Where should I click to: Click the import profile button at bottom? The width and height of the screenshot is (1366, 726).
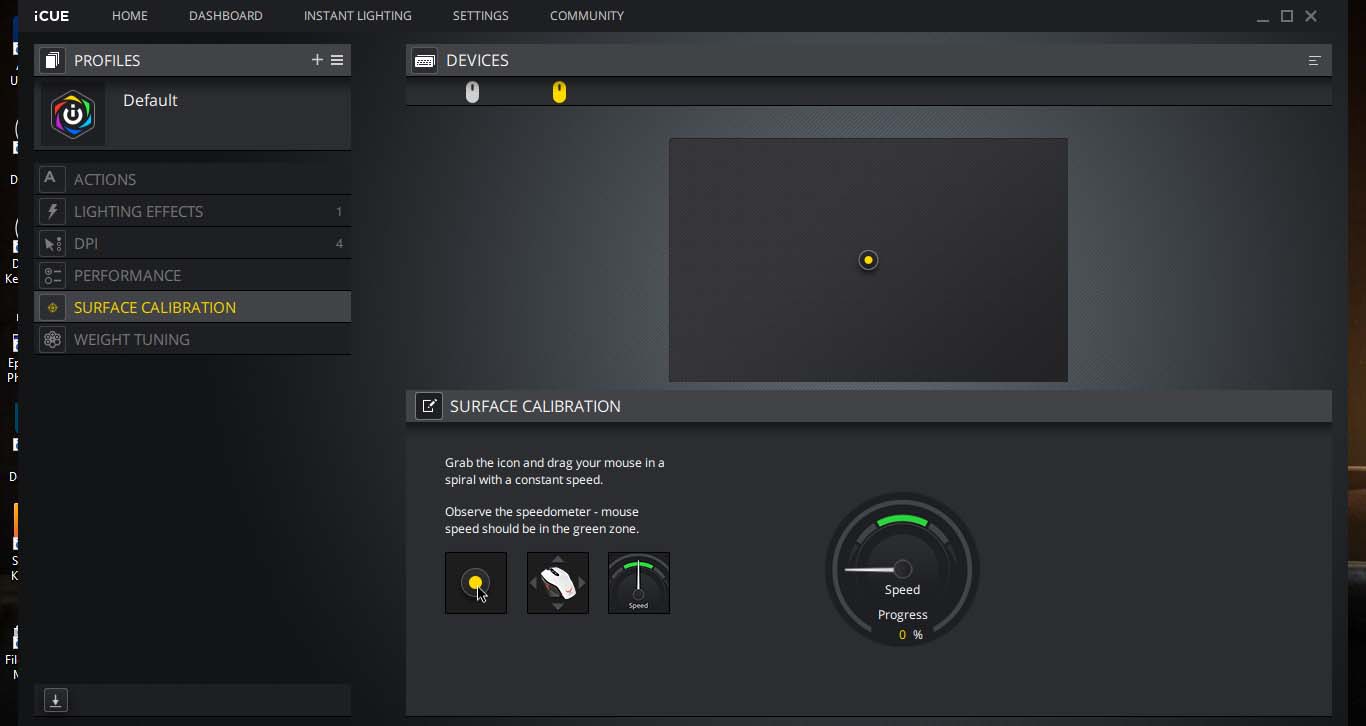pos(56,701)
